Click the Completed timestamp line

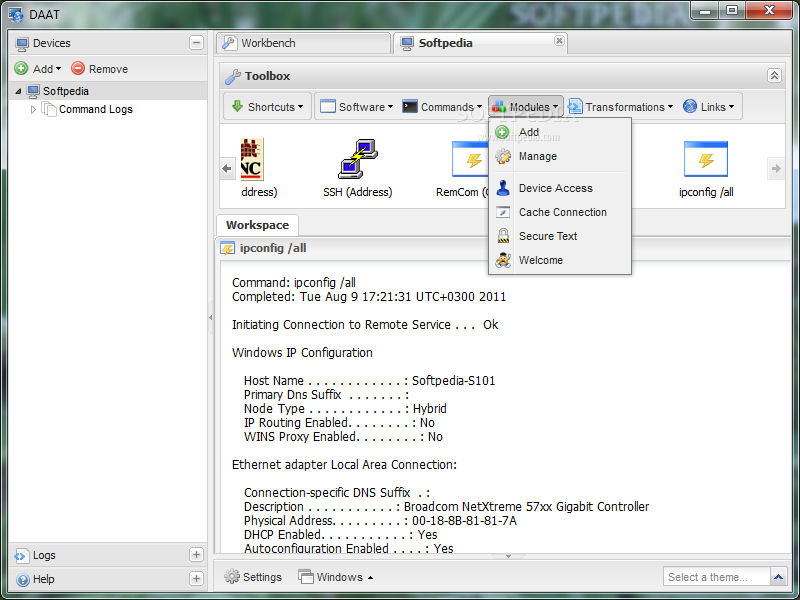(369, 297)
